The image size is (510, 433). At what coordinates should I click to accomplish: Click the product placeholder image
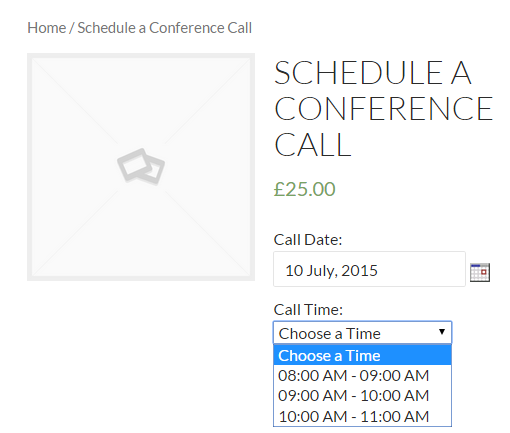(x=141, y=167)
